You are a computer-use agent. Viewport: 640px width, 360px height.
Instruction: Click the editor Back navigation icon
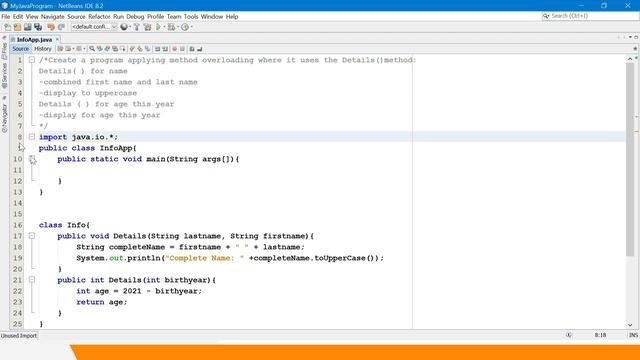coord(68,49)
